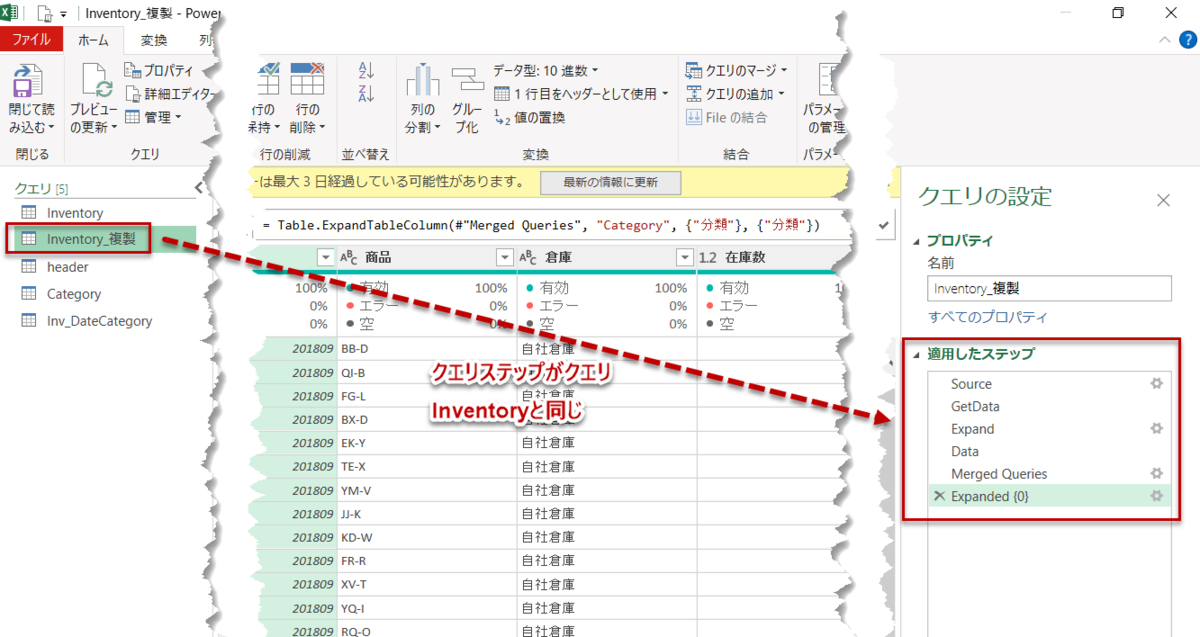
Task: Open first column filter dropdown
Action: coord(325,258)
